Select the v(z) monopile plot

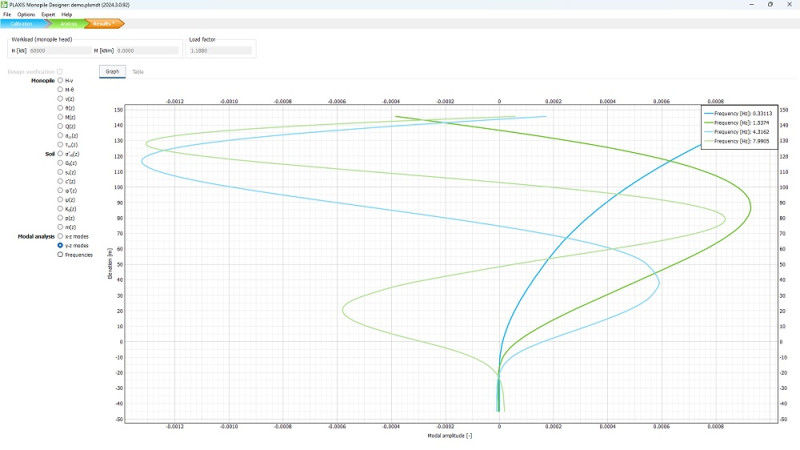(x=60, y=98)
